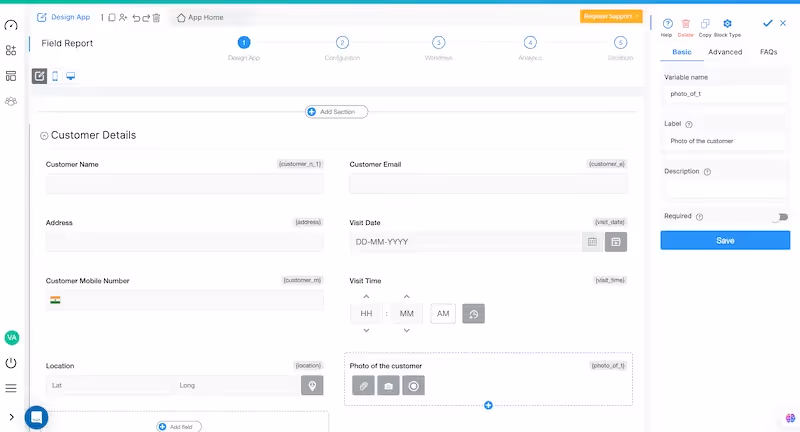800x432 pixels.
Task: Go to App Home
Action: 200,17
